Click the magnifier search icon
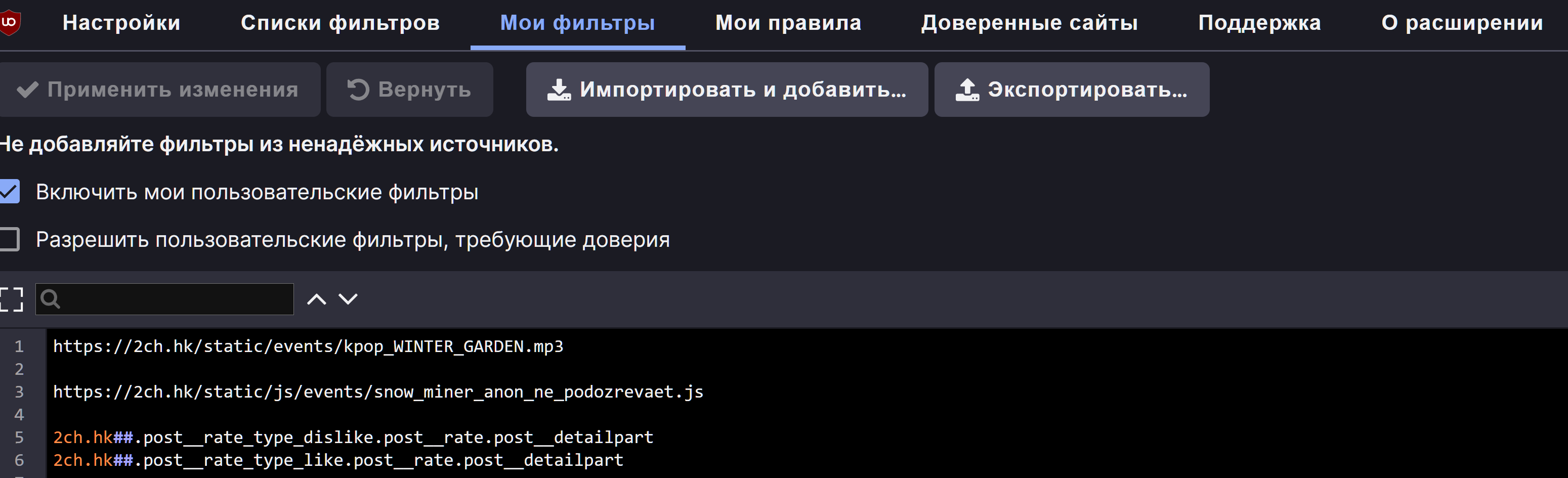Image resolution: width=1568 pixels, height=478 pixels. [50, 299]
